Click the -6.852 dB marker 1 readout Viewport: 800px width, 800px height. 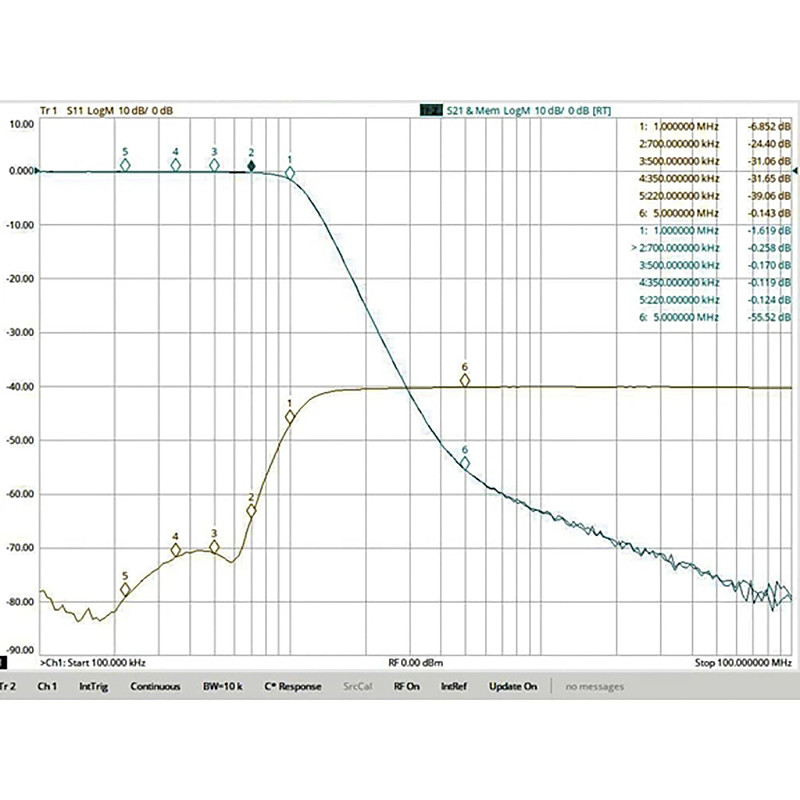(x=769, y=127)
